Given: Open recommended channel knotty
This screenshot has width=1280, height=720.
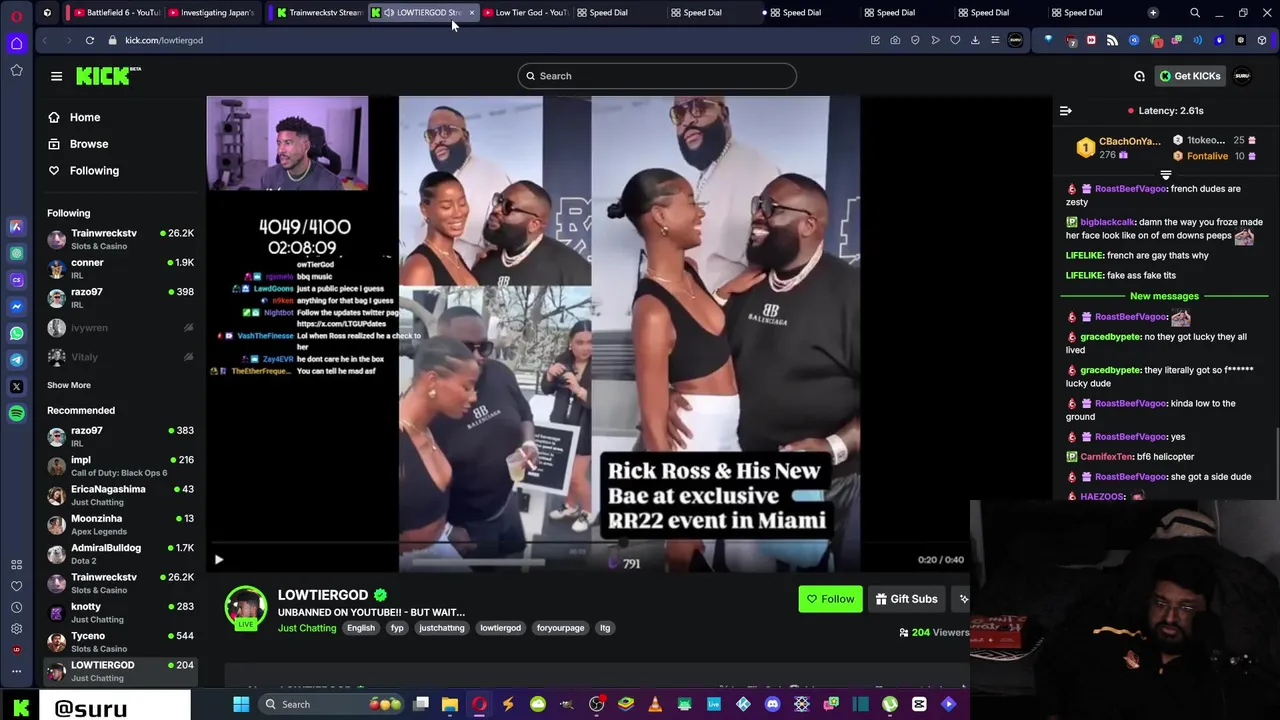Looking at the screenshot, I should point(120,612).
